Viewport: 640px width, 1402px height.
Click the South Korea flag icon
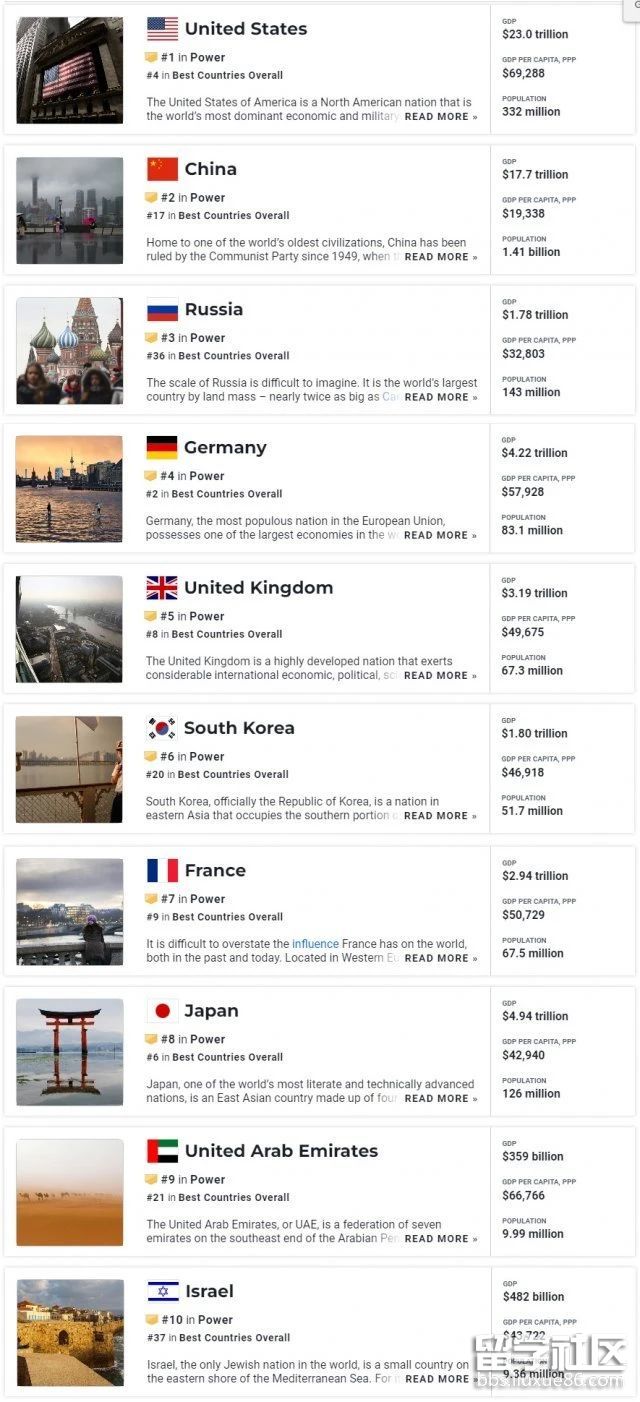161,728
